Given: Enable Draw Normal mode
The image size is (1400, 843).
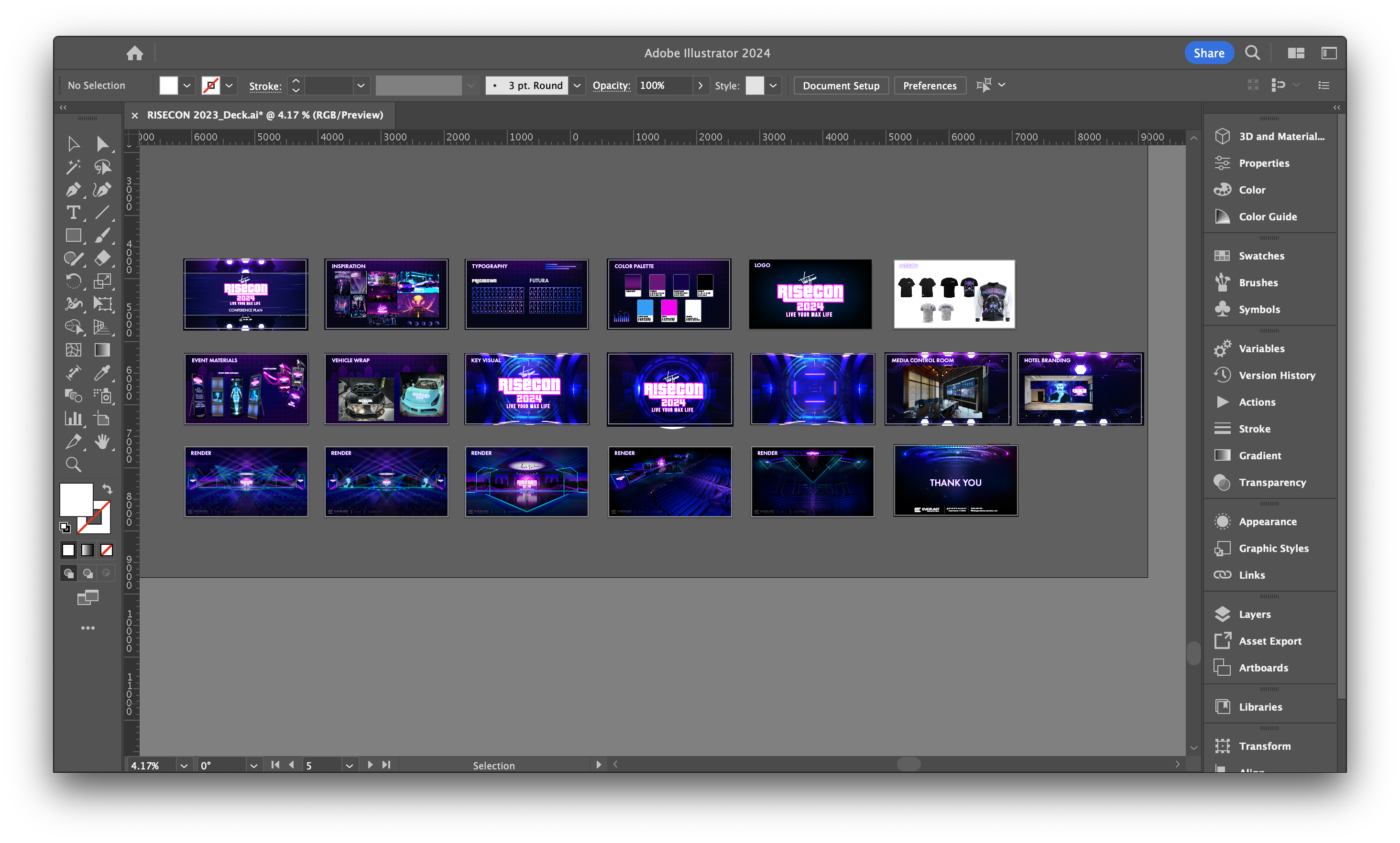Looking at the screenshot, I should [69, 574].
